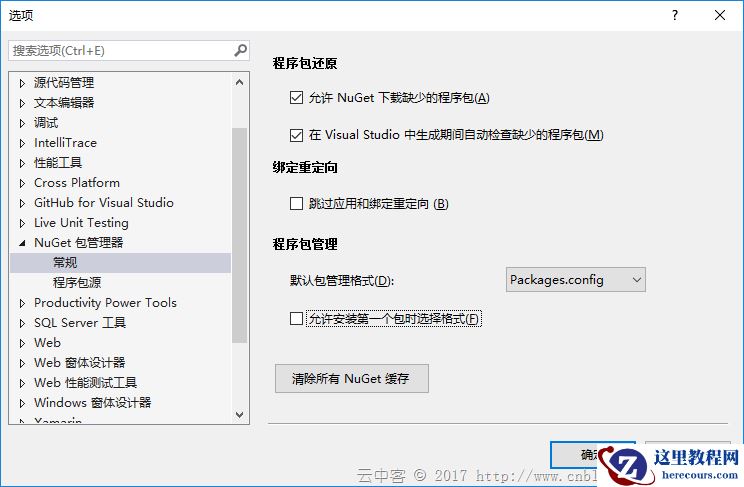Enable 允许安装第一个包时选择格式 checkbox
744x487 pixels.
[296, 318]
